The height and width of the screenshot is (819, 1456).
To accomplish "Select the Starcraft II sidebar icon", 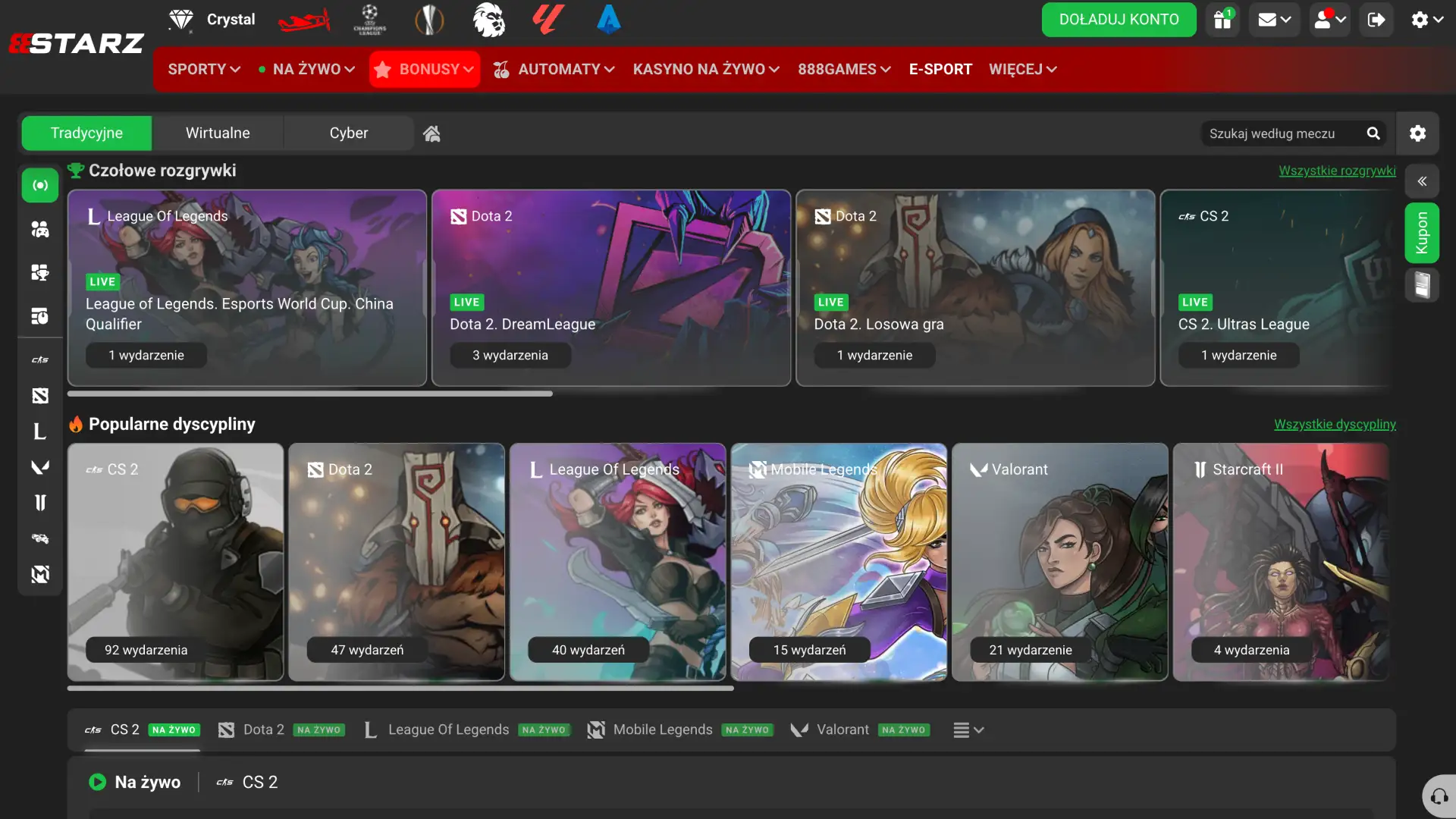I will [x=40, y=503].
